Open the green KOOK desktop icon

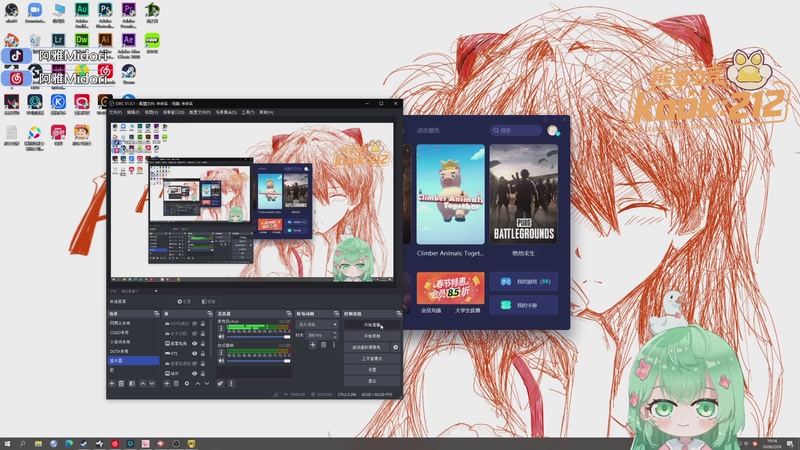(x=152, y=43)
